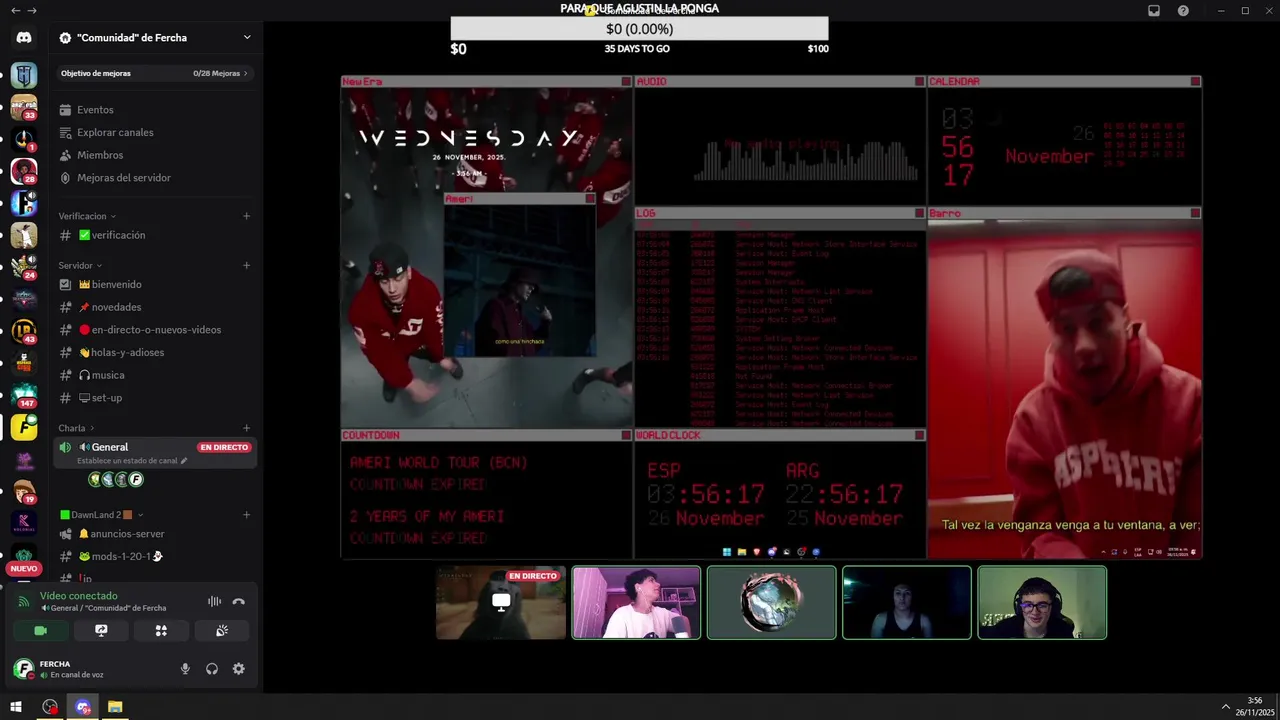Collapse the Servidor category
This screenshot has height=720, width=1280.
coord(80,265)
